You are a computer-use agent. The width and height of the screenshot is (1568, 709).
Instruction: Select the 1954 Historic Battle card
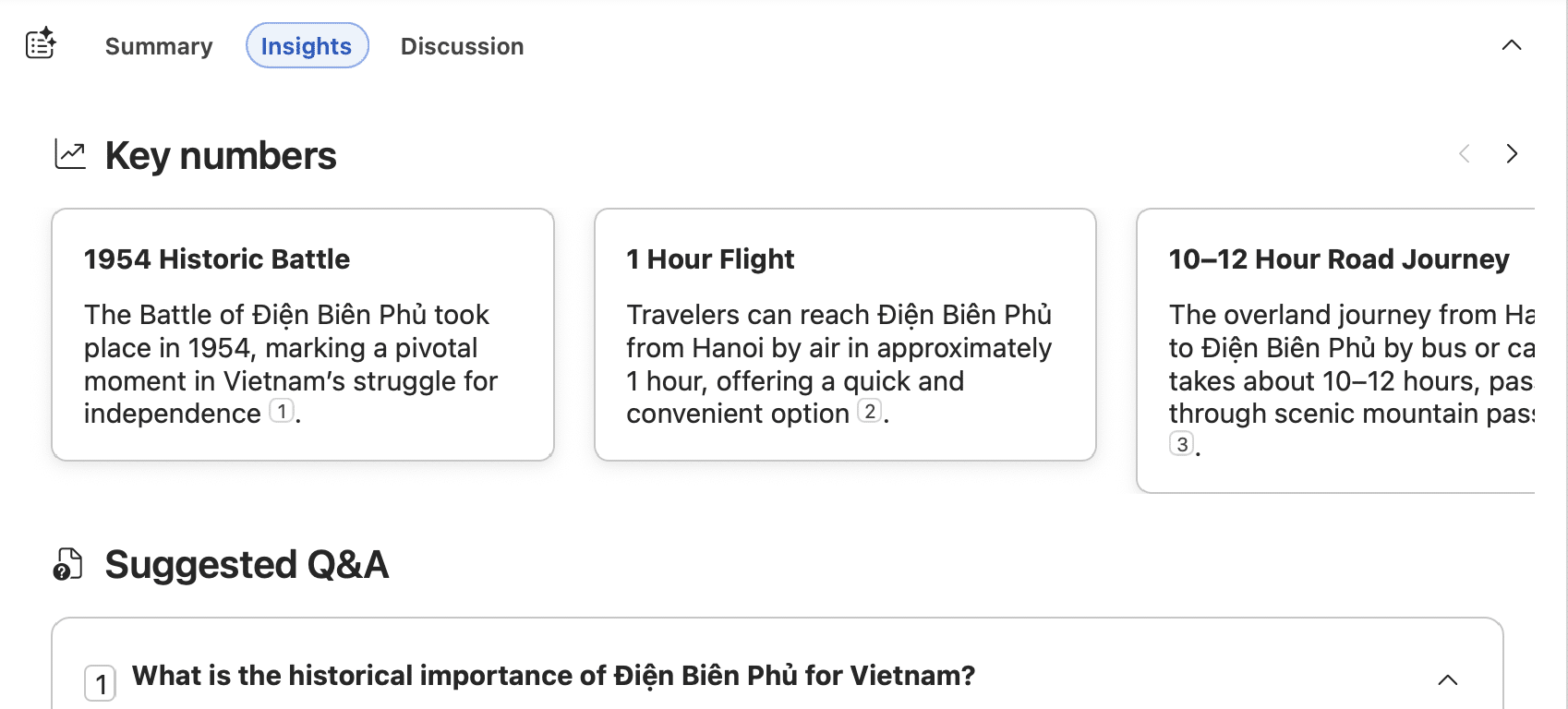tap(303, 334)
